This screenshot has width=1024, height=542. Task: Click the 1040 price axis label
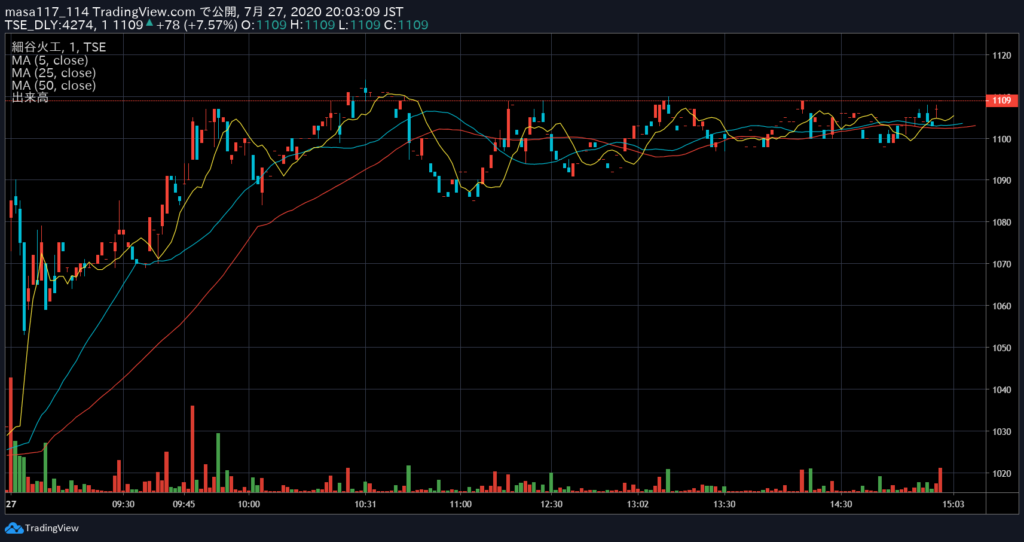click(x=1001, y=390)
